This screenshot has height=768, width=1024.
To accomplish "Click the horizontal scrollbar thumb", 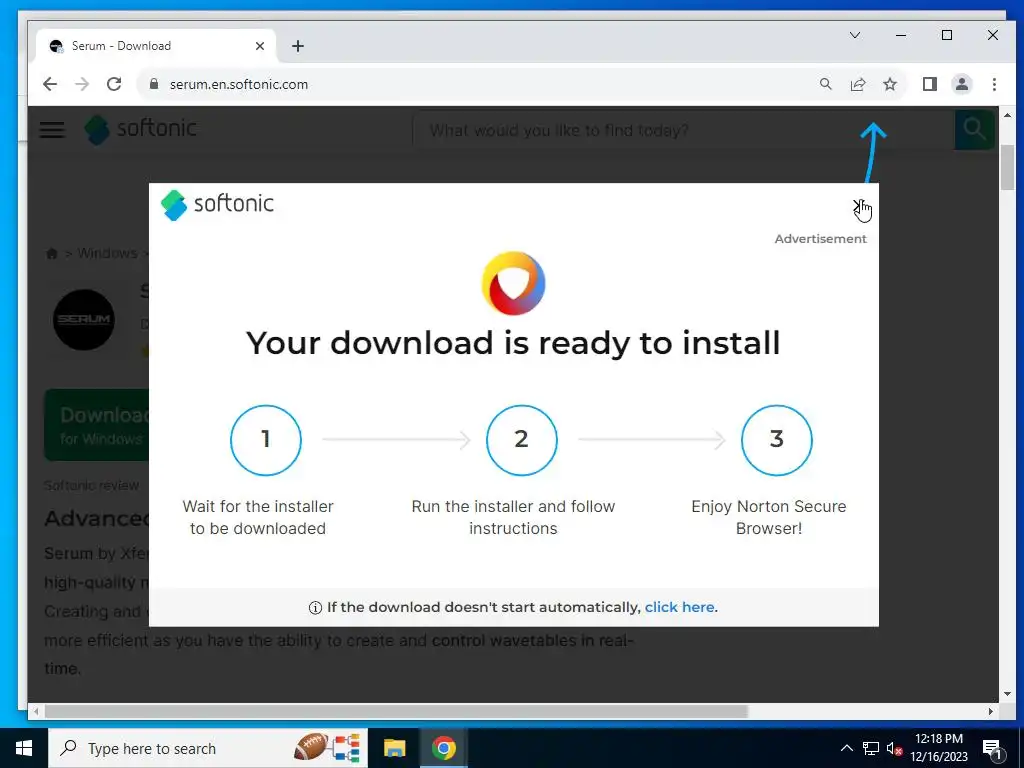I will [x=396, y=711].
